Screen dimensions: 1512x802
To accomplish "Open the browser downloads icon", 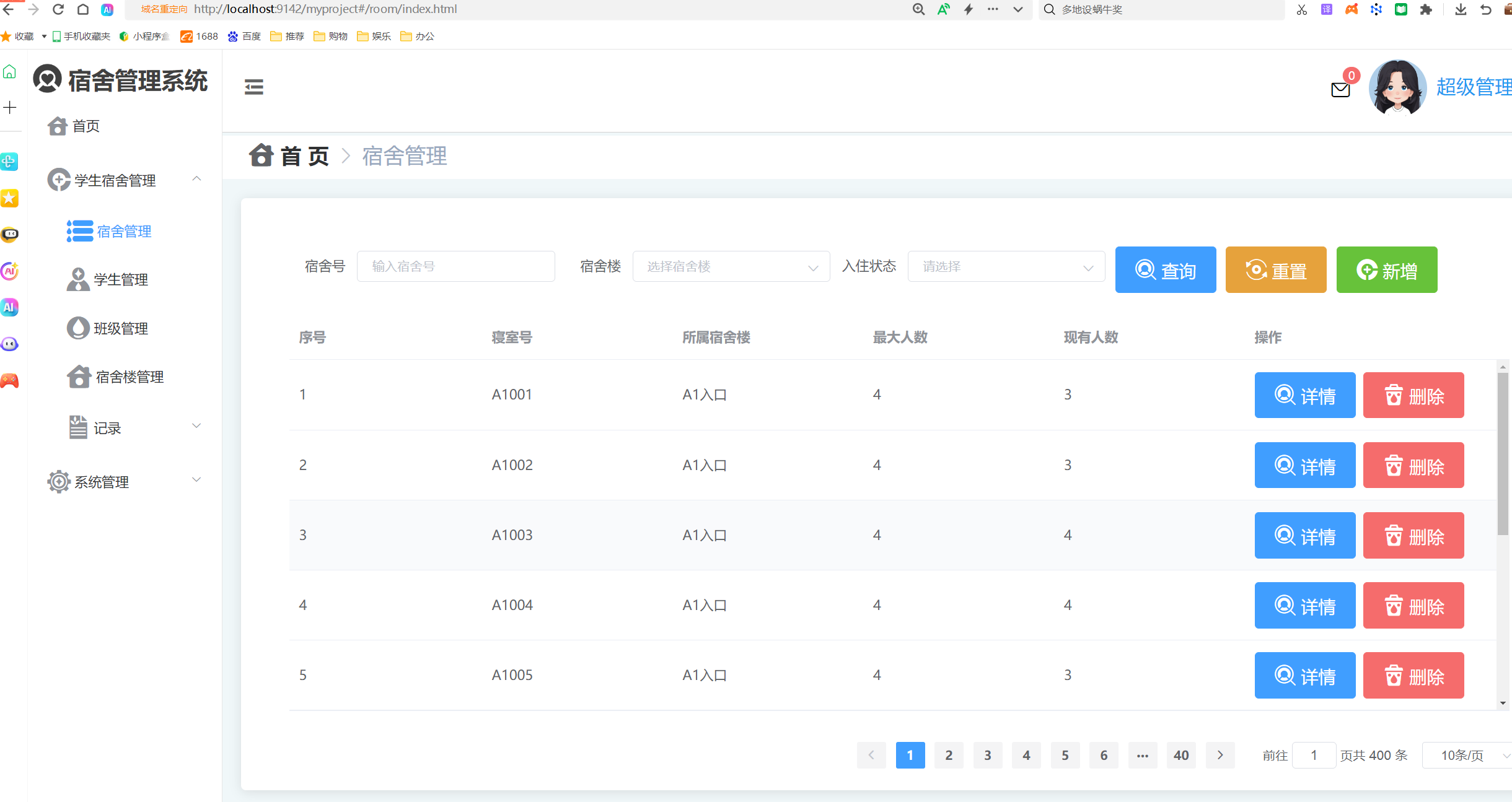I will pos(1461,9).
